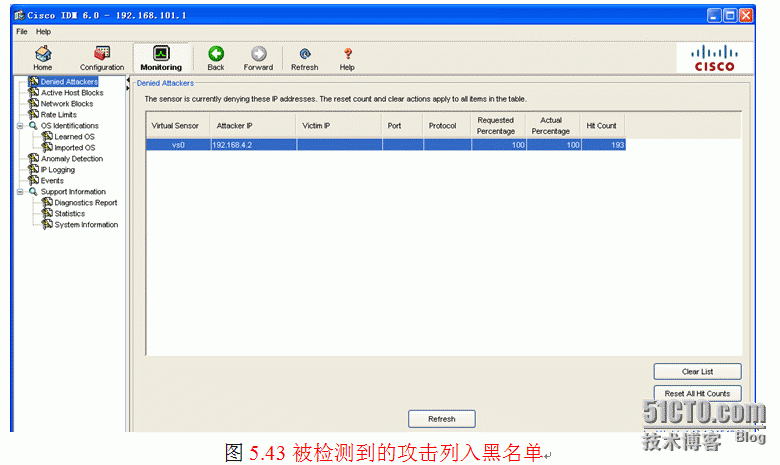
Task: Click the Anomaly Detection tree icon
Action: point(33,158)
